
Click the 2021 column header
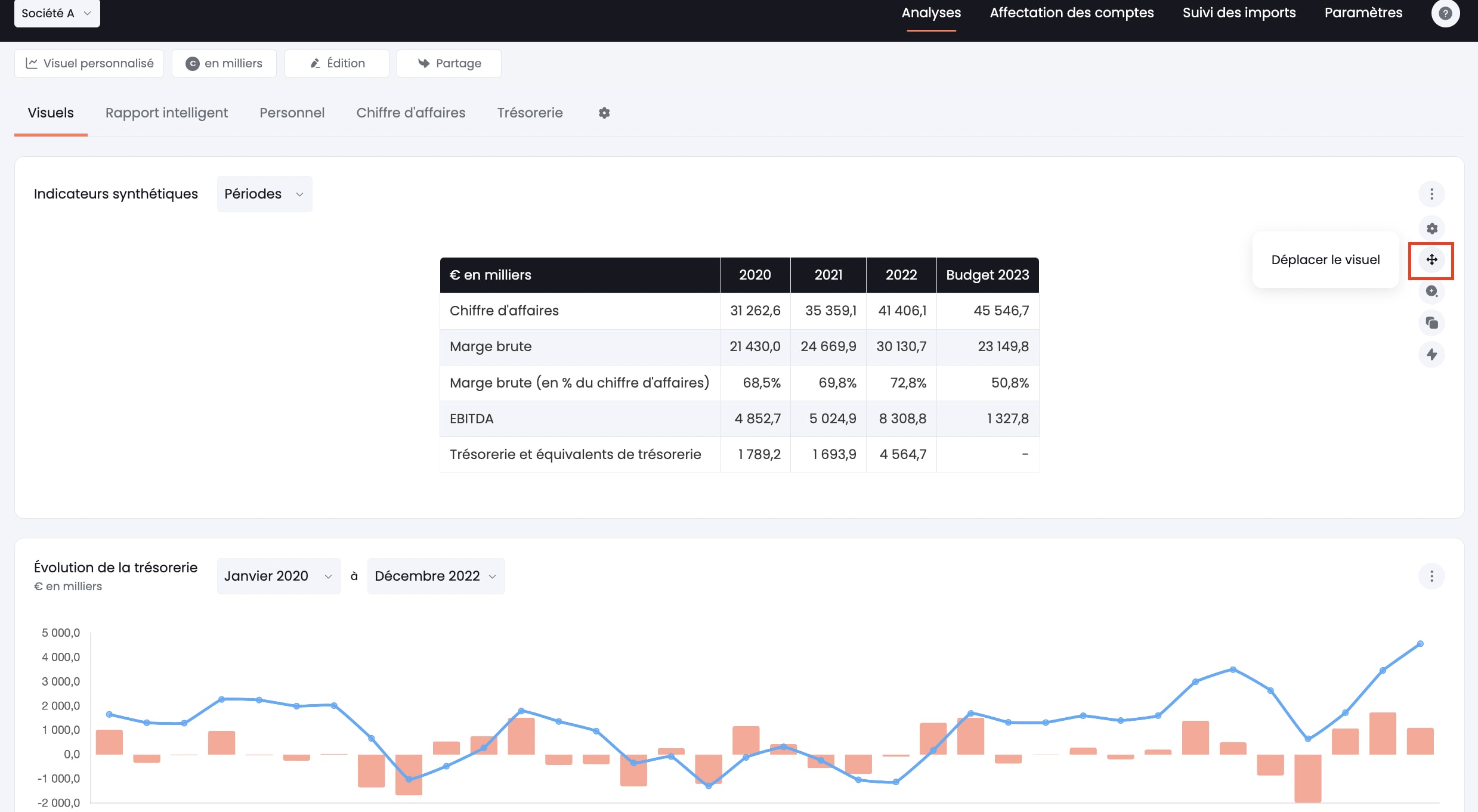[828, 275]
